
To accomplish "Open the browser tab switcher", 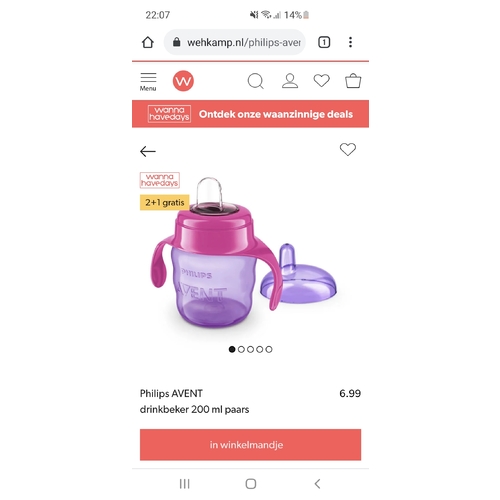I will (x=324, y=42).
